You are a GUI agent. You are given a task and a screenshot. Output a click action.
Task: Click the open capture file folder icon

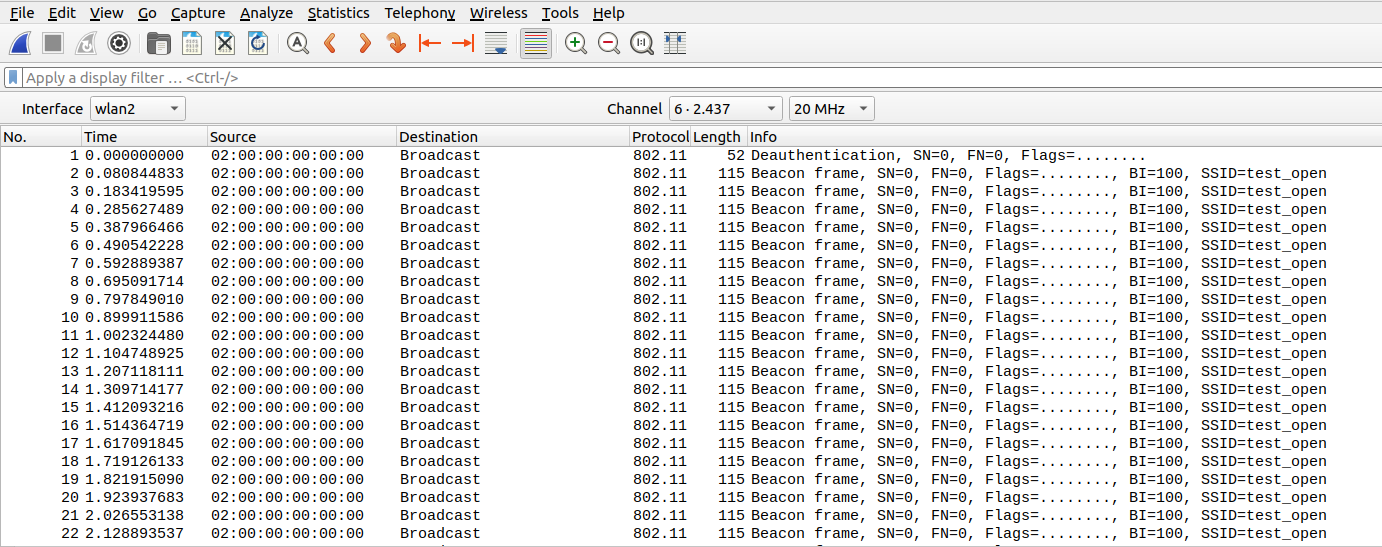158,43
